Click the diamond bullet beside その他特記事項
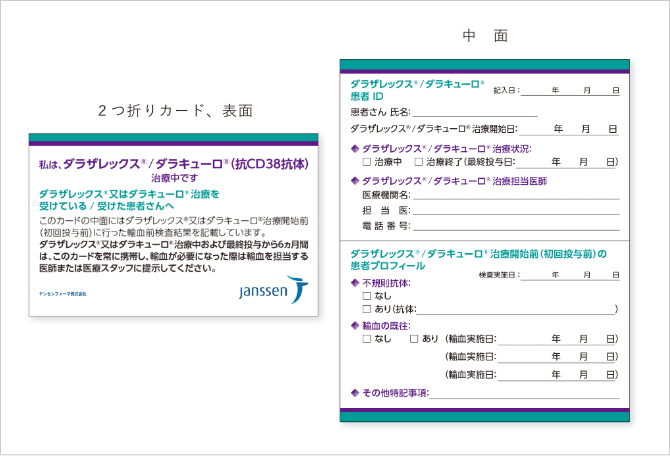The image size is (670, 456). (354, 393)
